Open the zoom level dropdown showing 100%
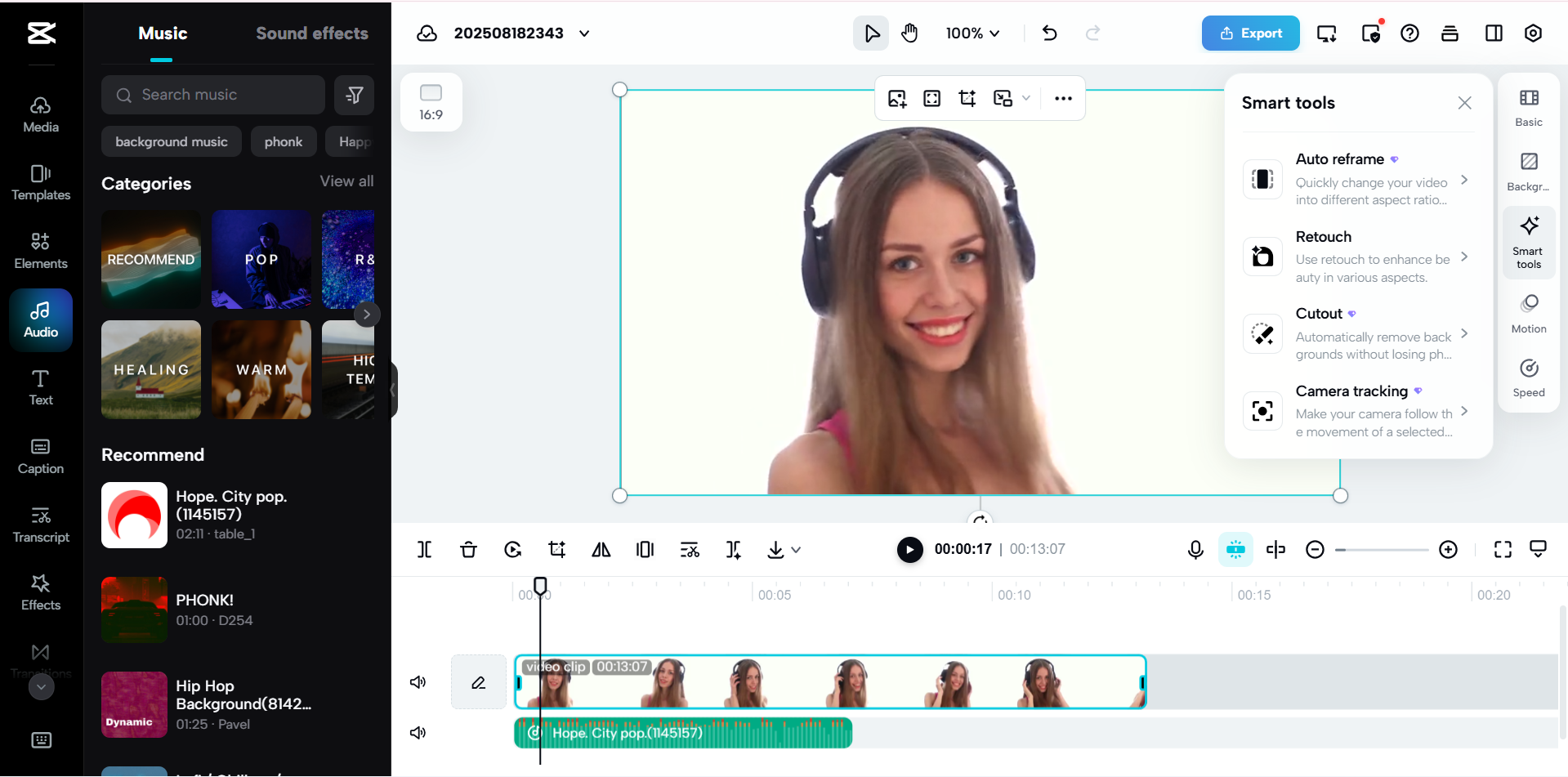This screenshot has height=777, width=1568. point(972,33)
